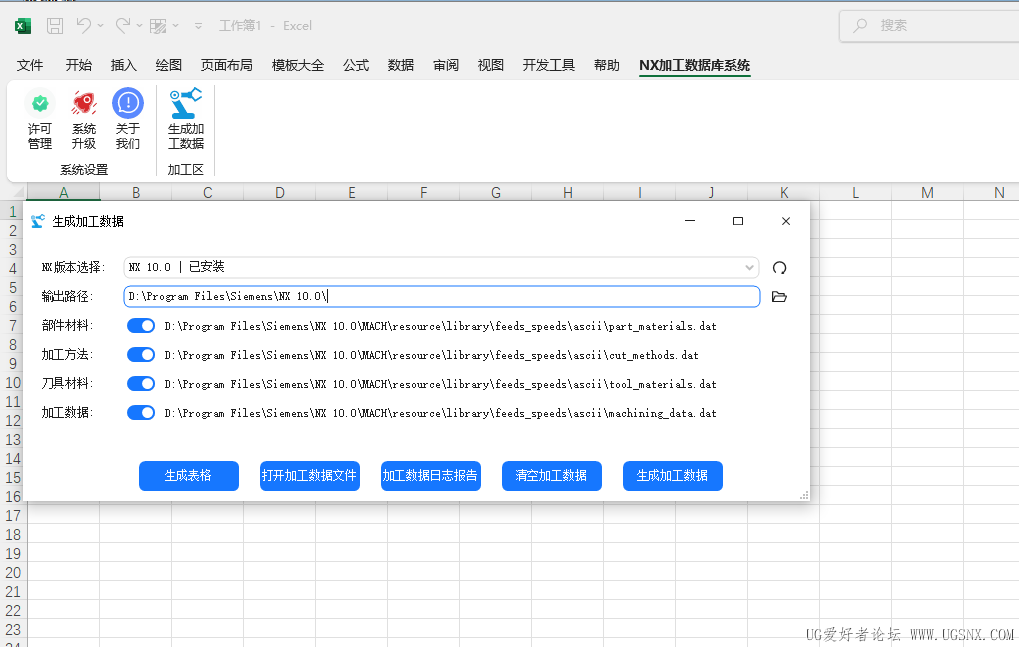Click the Save icon in quick access toolbar
The image size is (1019, 647).
(x=54, y=25)
